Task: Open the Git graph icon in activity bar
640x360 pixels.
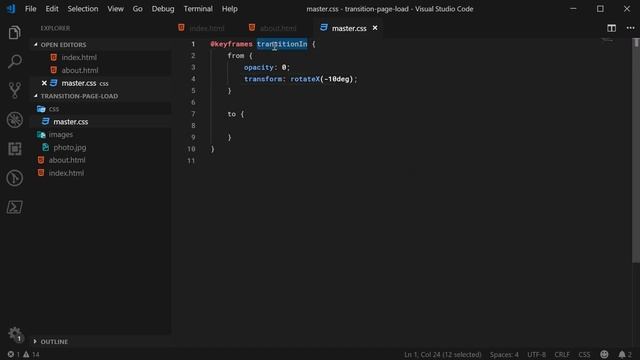Action: pos(14,178)
